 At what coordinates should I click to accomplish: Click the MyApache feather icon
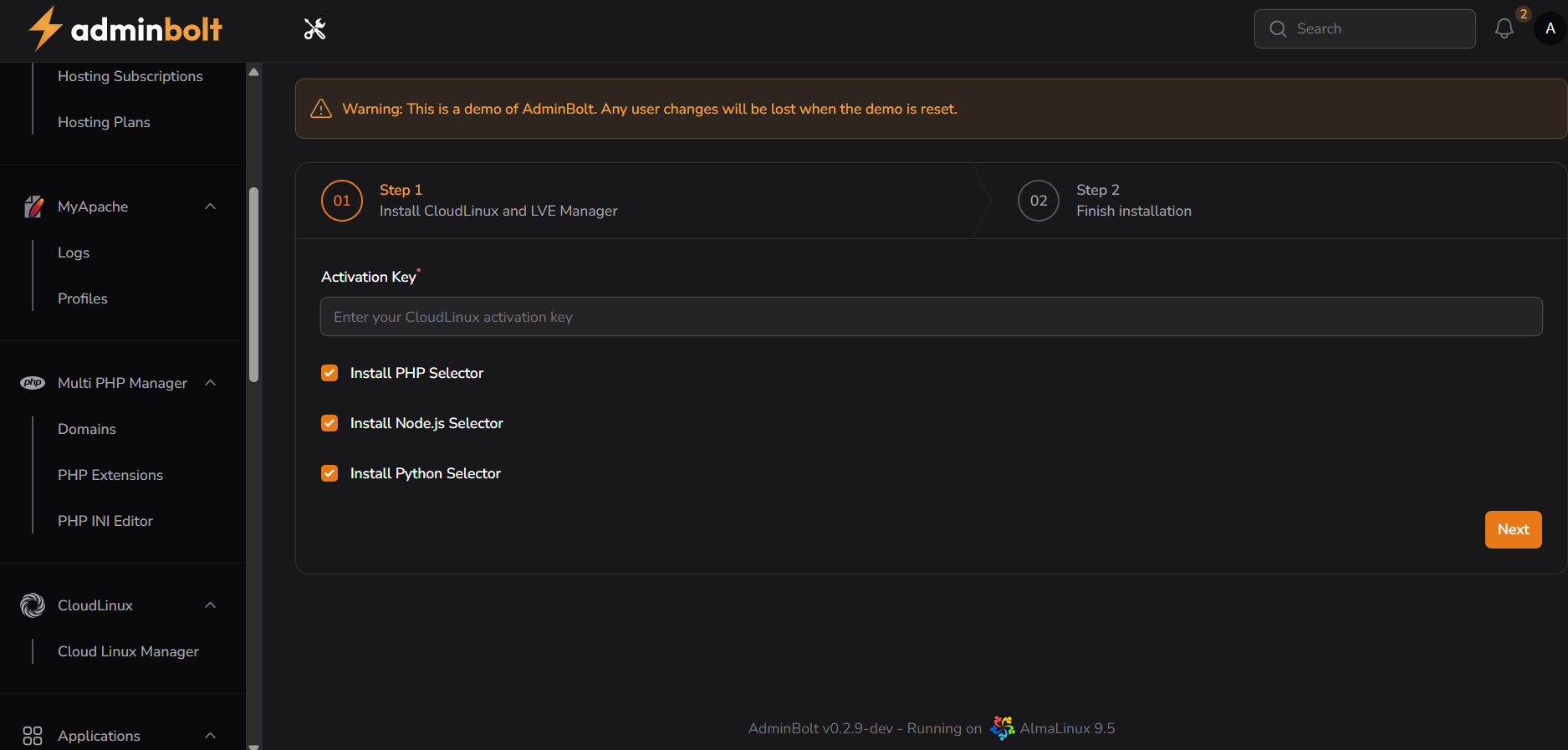point(33,207)
